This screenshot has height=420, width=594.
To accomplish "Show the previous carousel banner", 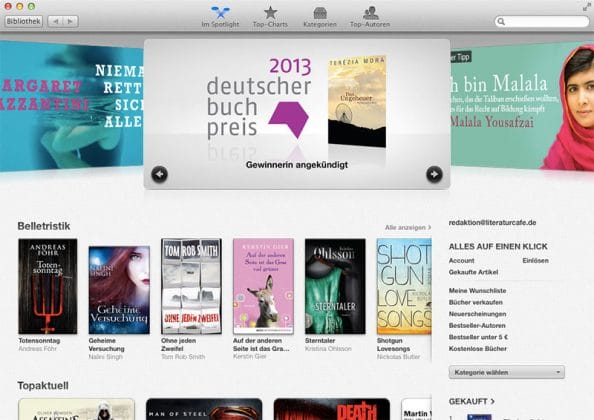I will [159, 174].
